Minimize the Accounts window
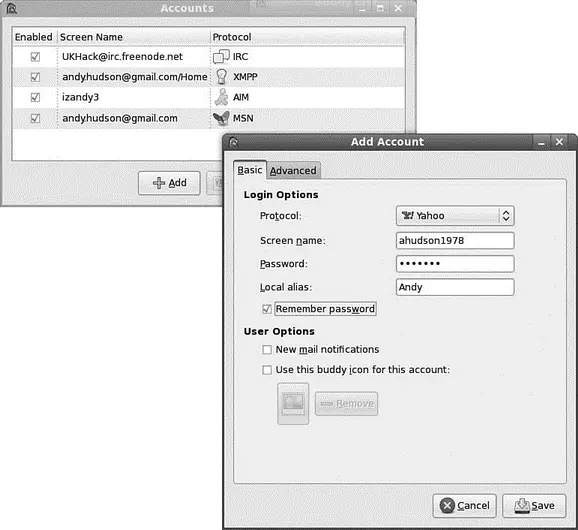Viewport: 578px width, 530px height. click(362, 8)
